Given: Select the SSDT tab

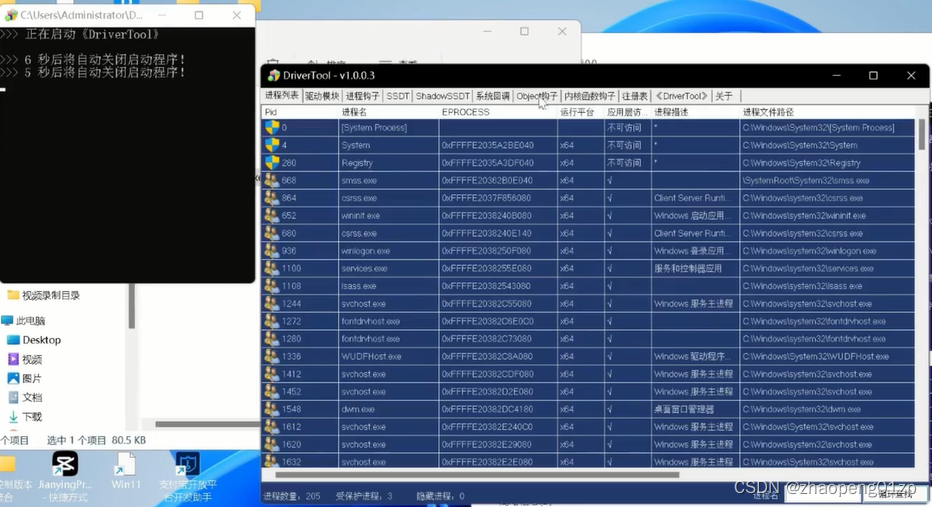Looking at the screenshot, I should (x=398, y=96).
